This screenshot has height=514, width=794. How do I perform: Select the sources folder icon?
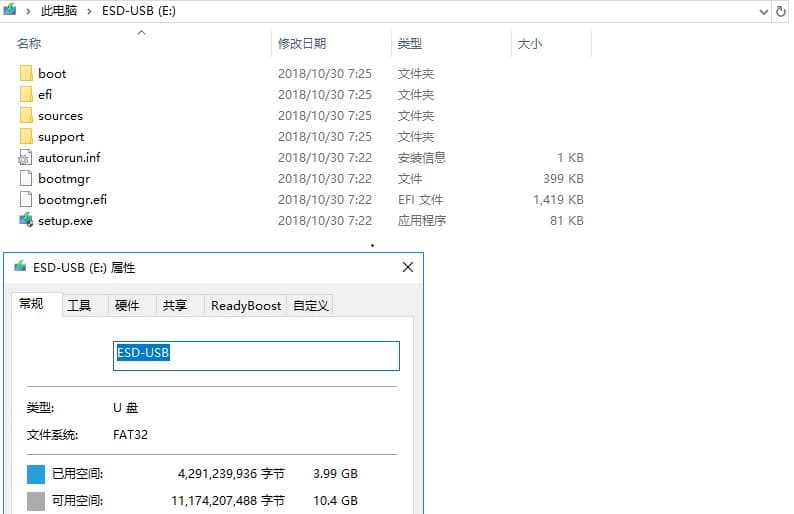26,115
